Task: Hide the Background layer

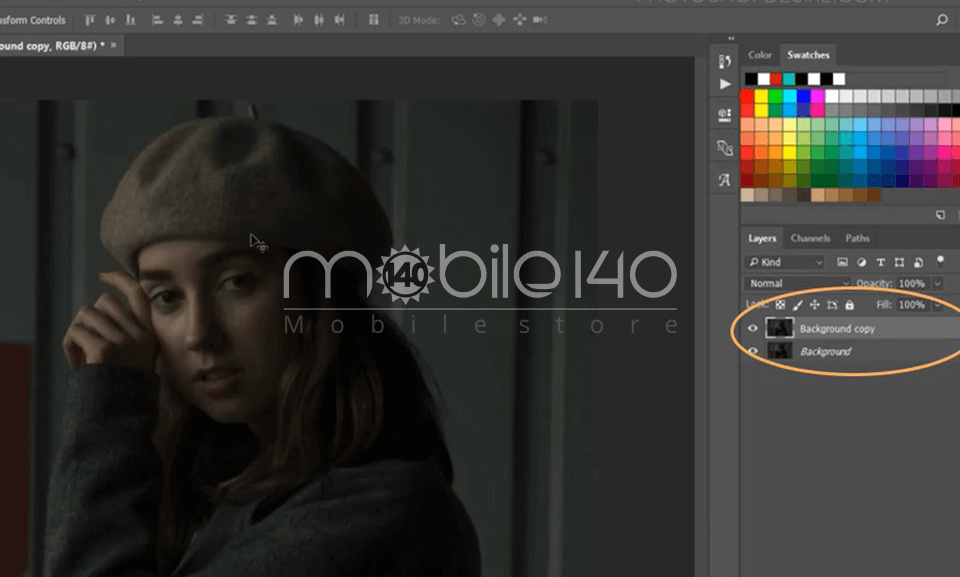Action: click(752, 351)
